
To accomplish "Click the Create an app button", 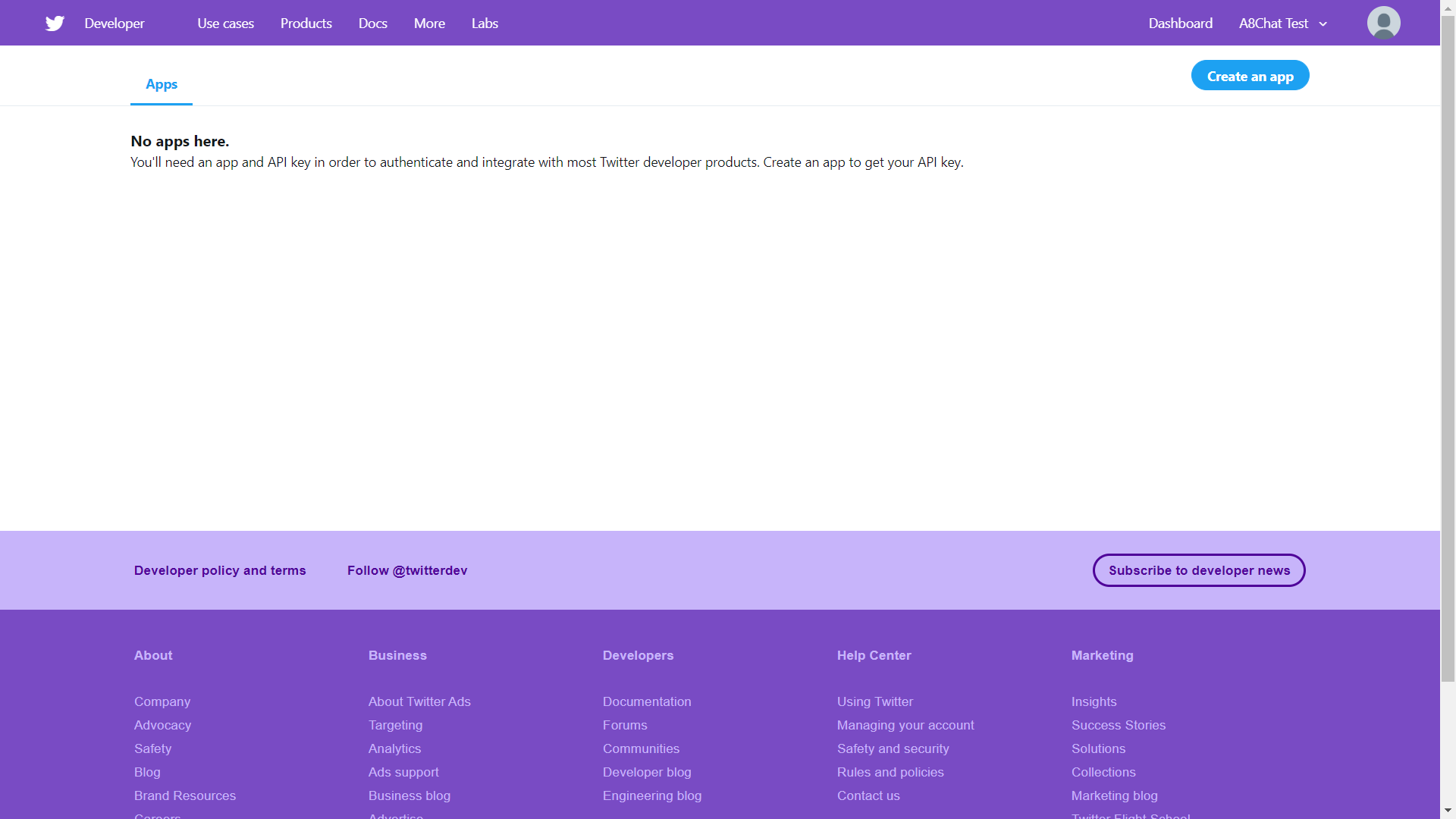I will coord(1250,75).
